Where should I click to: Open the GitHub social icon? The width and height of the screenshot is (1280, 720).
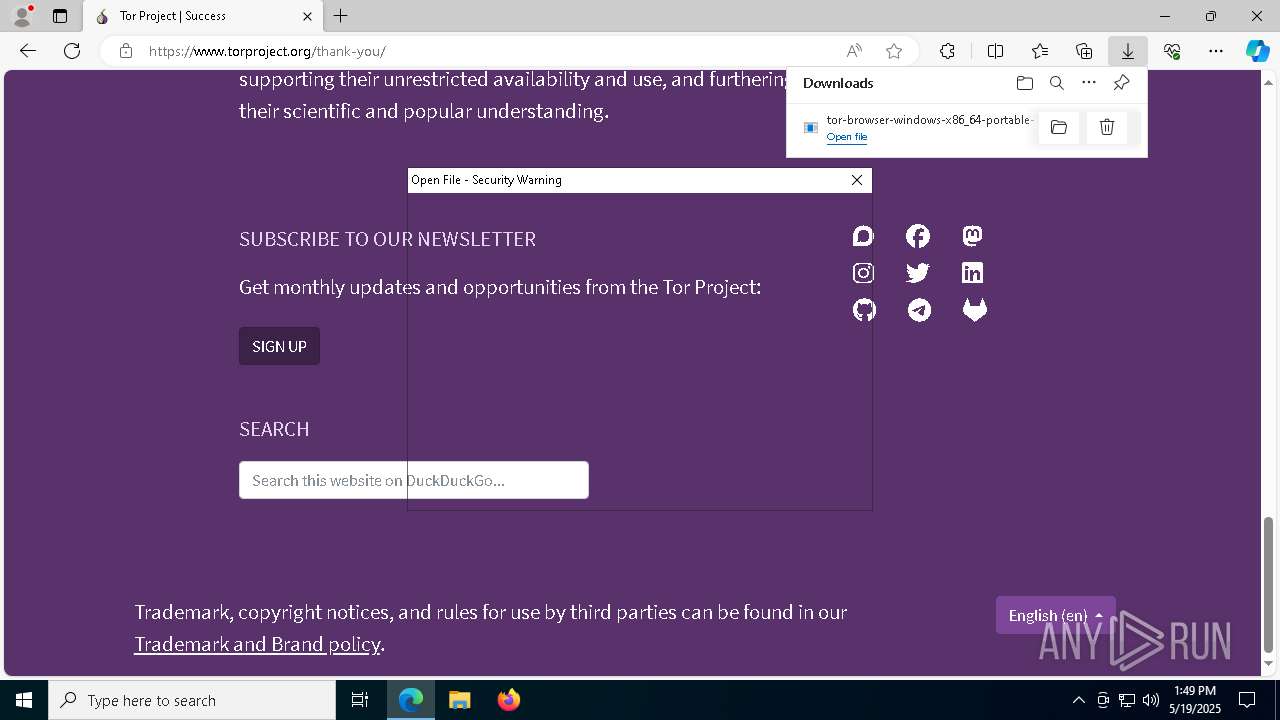(x=864, y=310)
